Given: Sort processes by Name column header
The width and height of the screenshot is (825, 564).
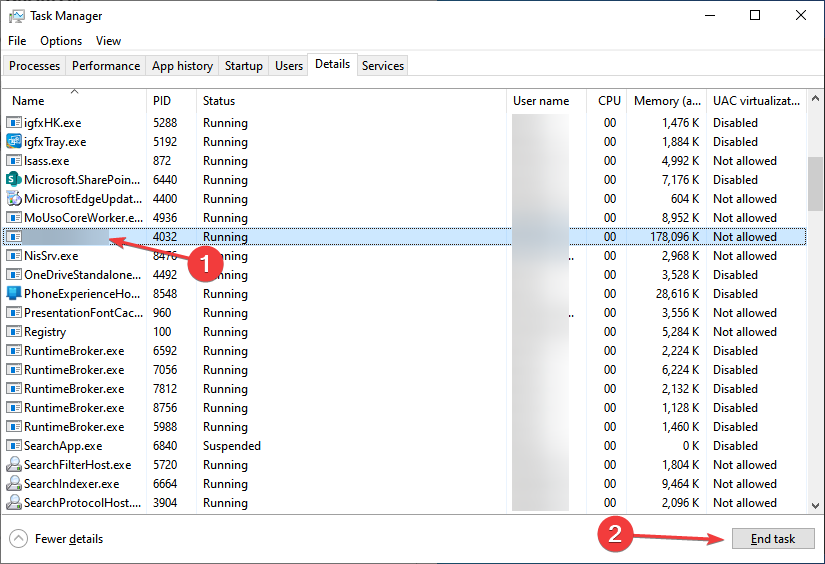Looking at the screenshot, I should click(x=28, y=101).
